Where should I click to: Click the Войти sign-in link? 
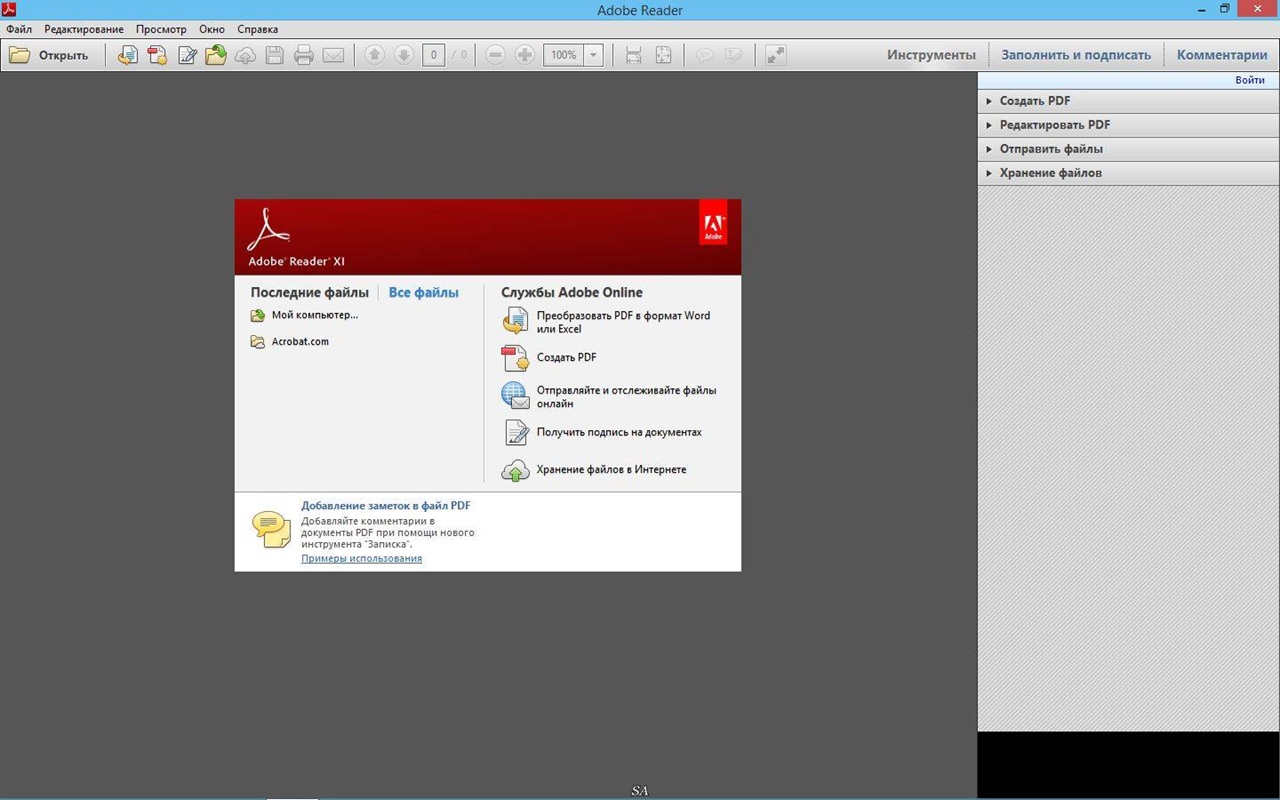(x=1249, y=80)
